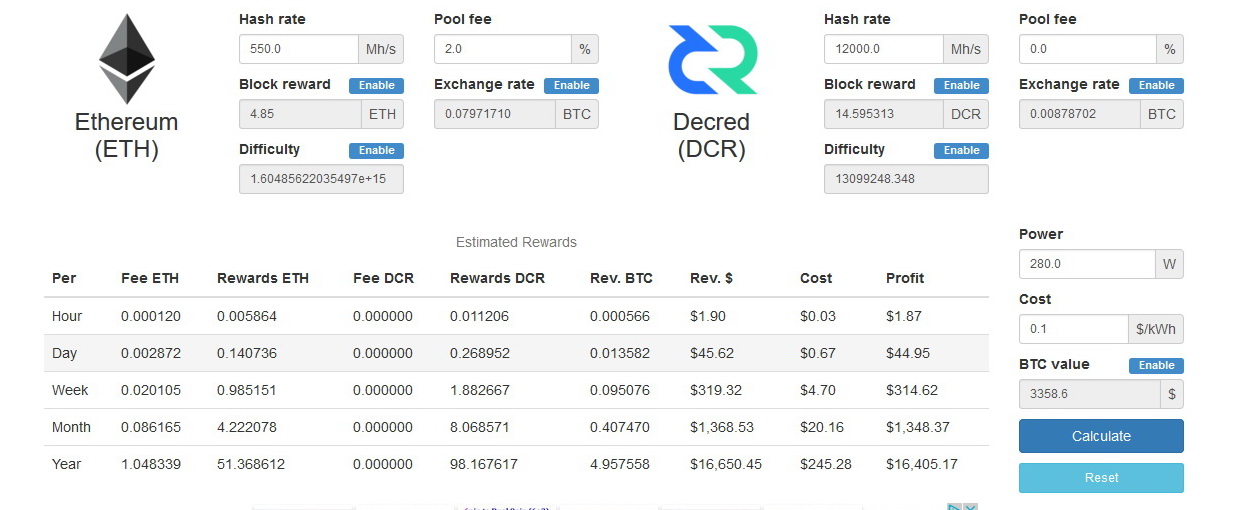Image resolution: width=1253 pixels, height=510 pixels.
Task: Click the Day row label
Action: click(65, 353)
